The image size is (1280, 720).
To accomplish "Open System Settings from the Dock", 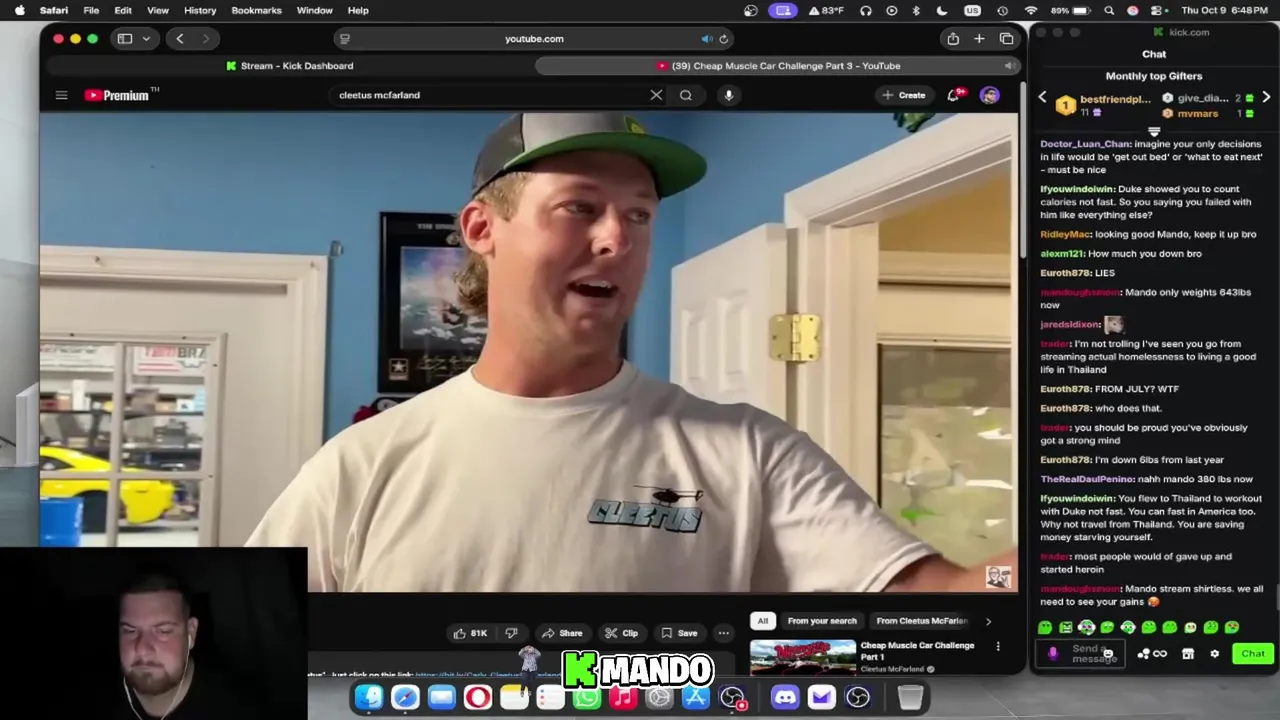I will coord(659,697).
